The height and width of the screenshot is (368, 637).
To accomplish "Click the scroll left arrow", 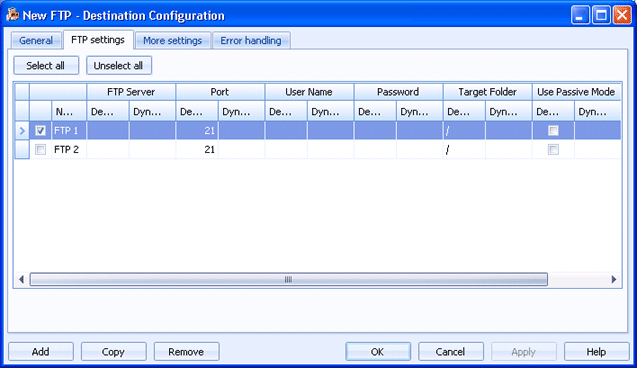I will (22, 279).
